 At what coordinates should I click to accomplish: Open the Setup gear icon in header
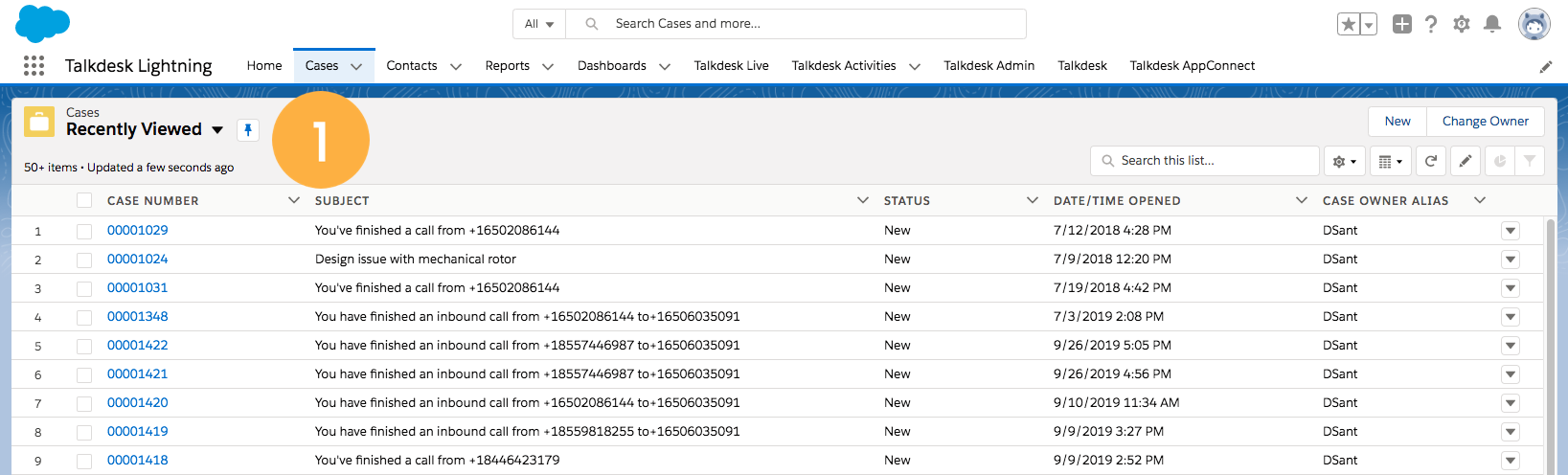coord(1462,24)
